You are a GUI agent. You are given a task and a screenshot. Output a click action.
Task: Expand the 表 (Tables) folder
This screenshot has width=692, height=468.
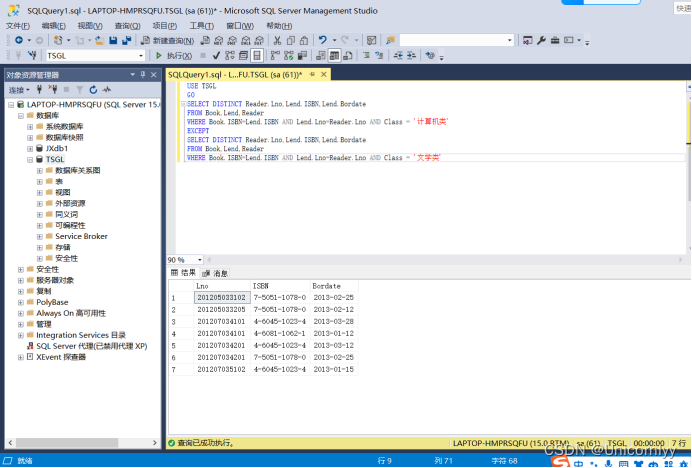40,181
